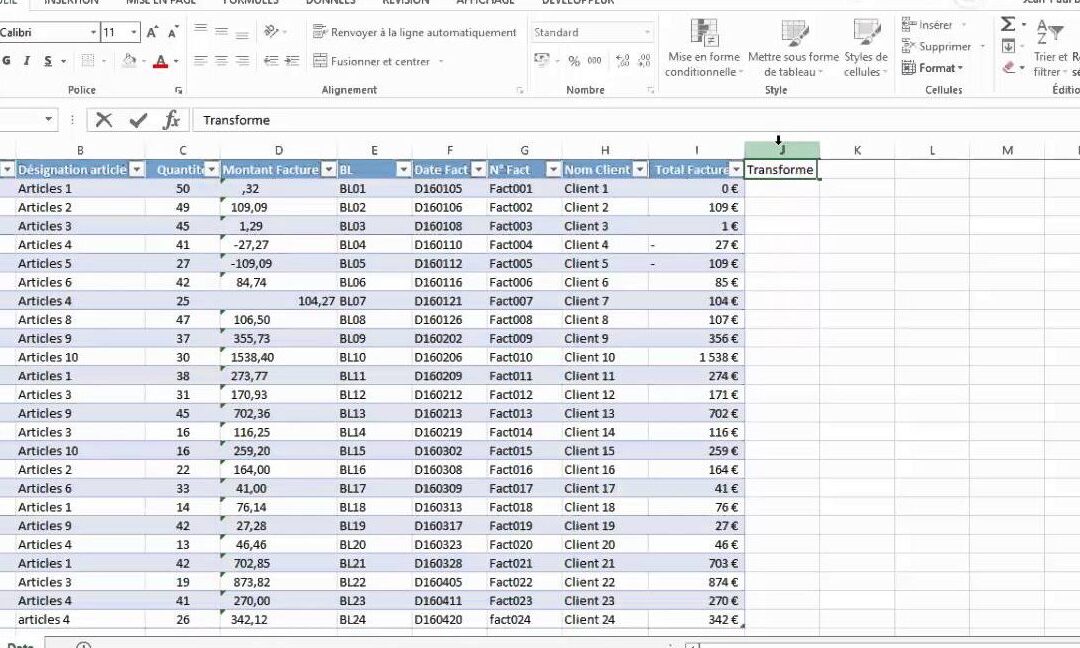Screen dimensions: 1080x648
Task: Open the Standard number format dropdown
Action: pos(647,32)
